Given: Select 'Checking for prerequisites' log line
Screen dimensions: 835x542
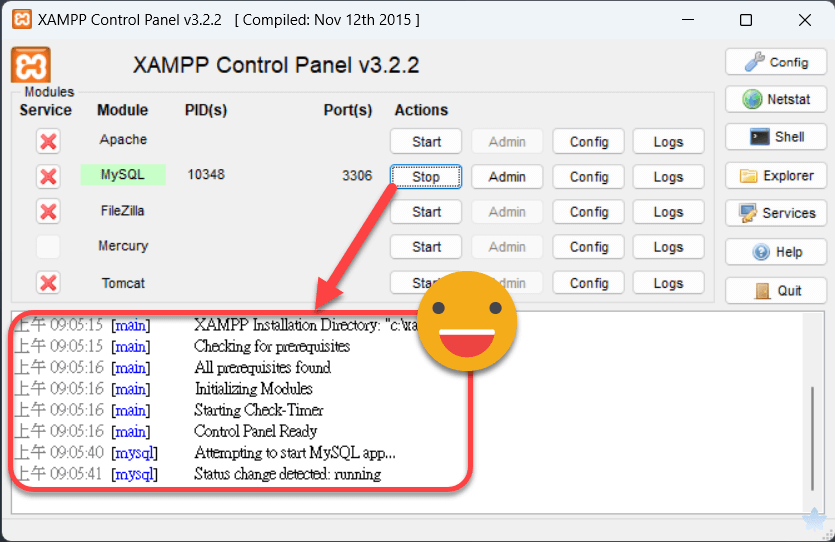Looking at the screenshot, I should (272, 347).
